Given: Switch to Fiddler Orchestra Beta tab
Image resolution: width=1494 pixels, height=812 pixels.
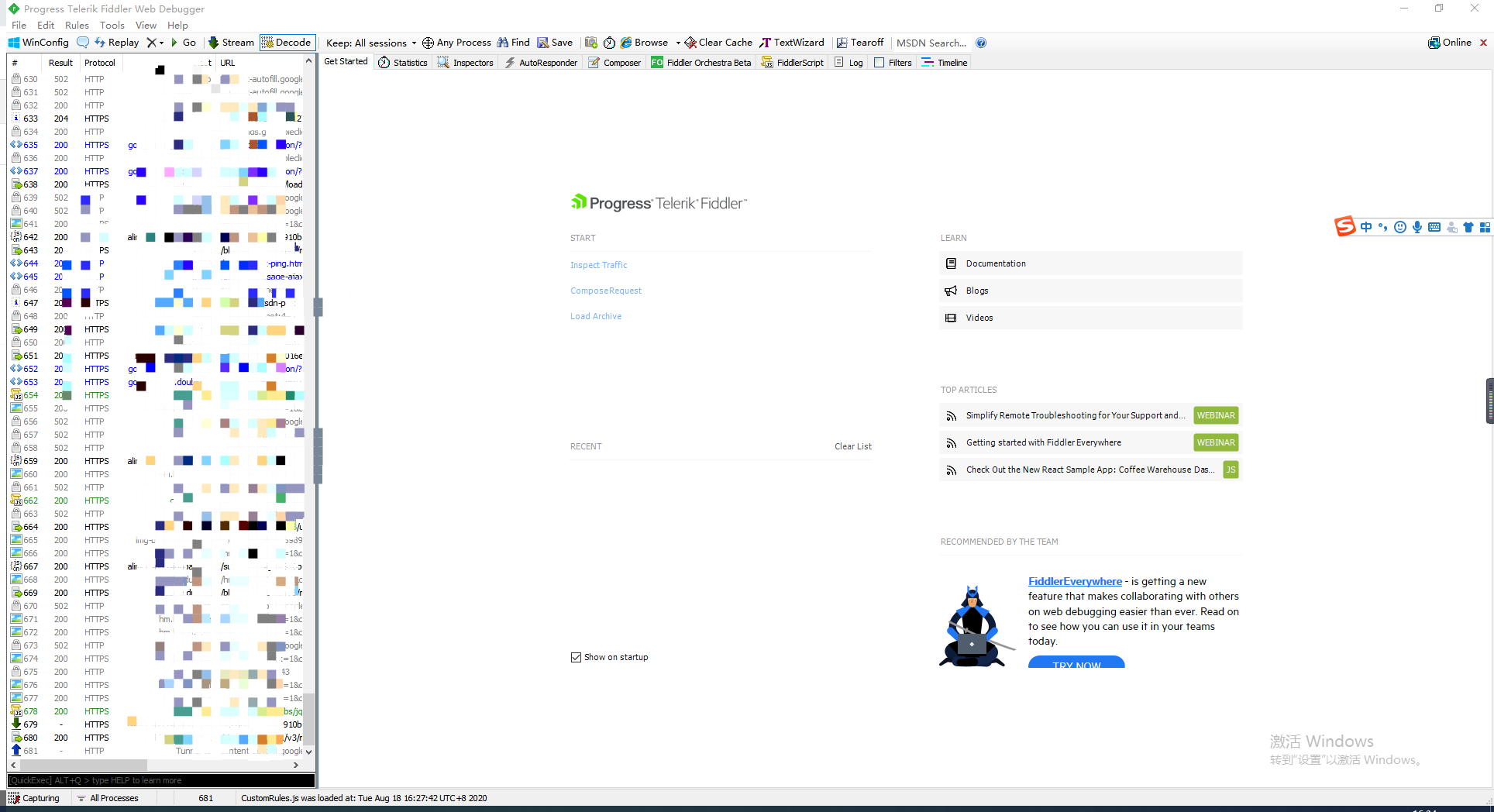Looking at the screenshot, I should (x=701, y=63).
